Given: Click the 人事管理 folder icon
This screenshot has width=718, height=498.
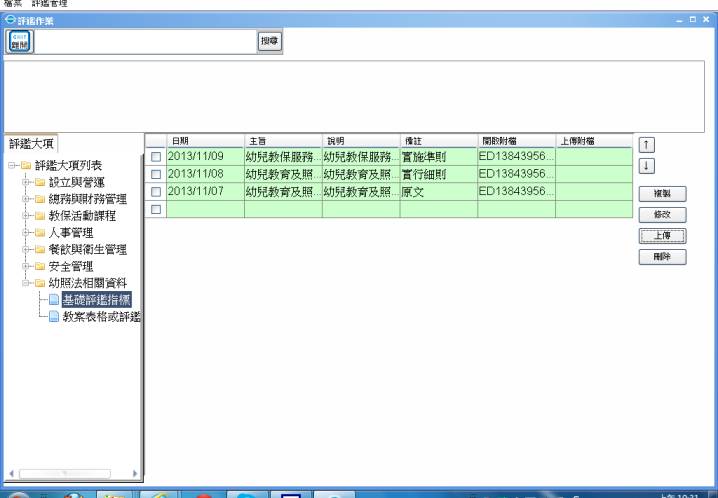Looking at the screenshot, I should click(39, 232).
